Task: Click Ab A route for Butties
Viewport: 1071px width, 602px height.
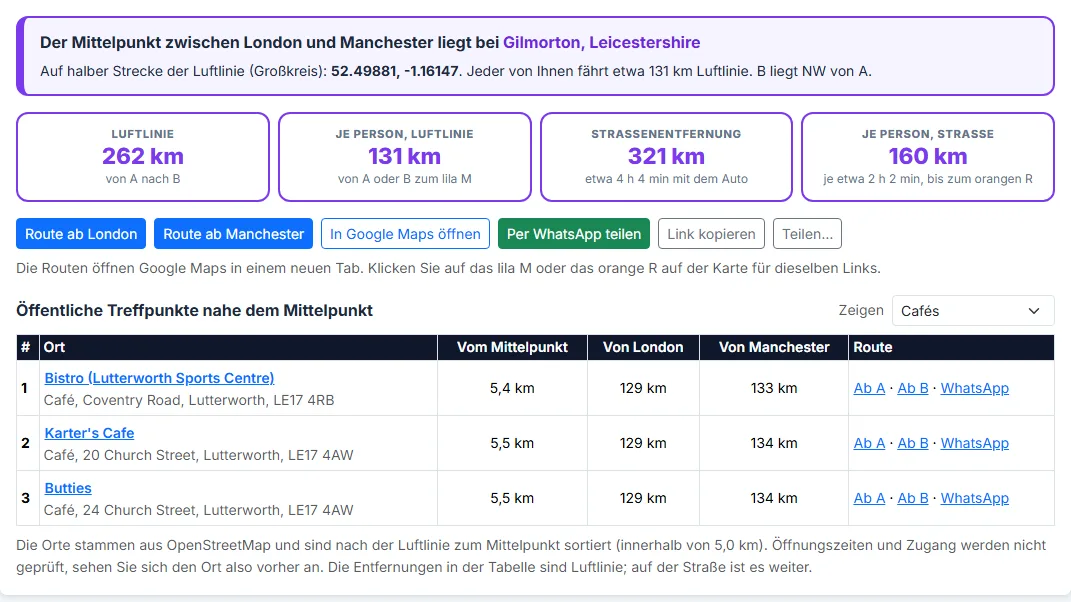Action: click(869, 498)
